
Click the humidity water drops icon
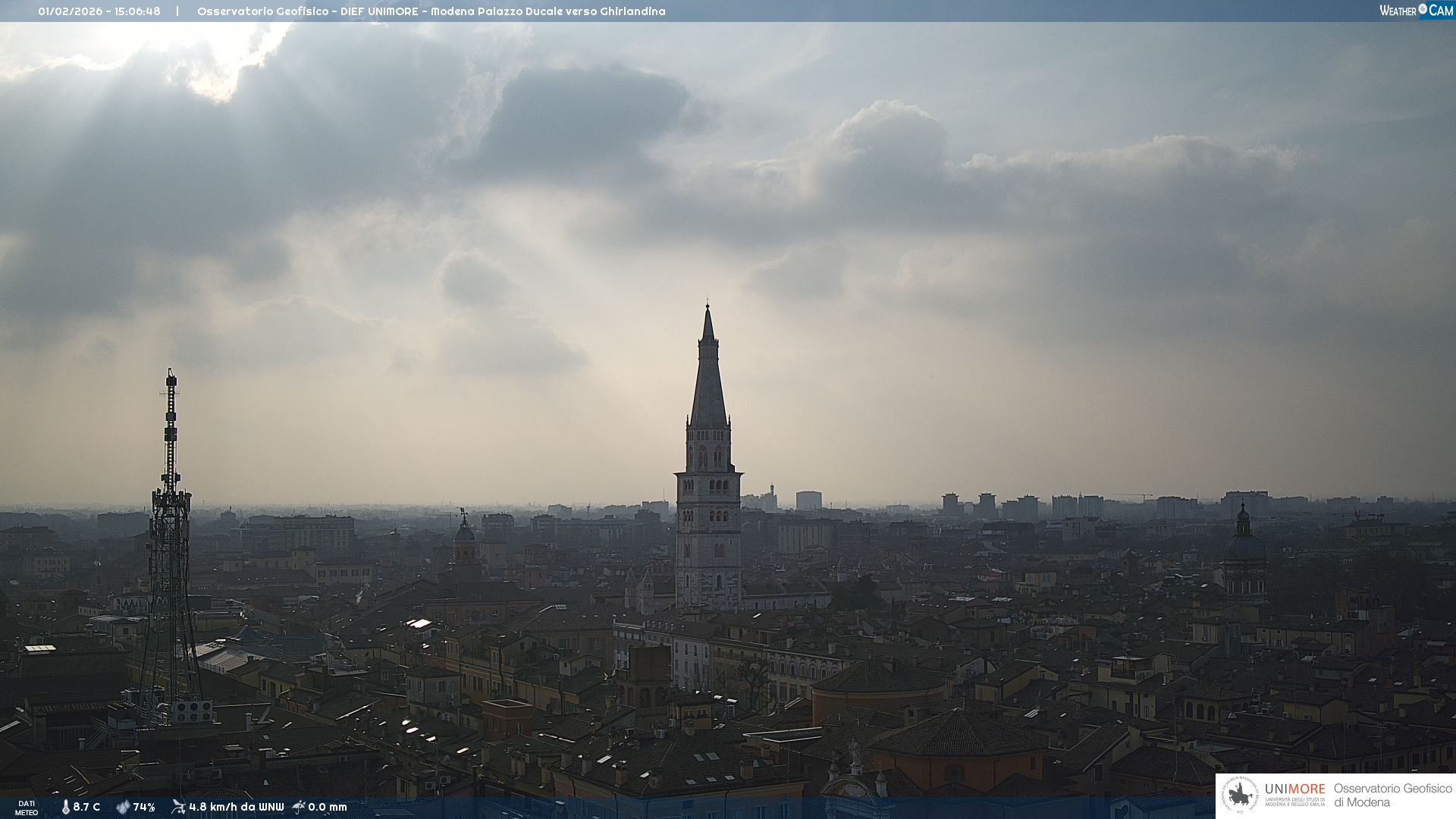pyautogui.click(x=123, y=807)
